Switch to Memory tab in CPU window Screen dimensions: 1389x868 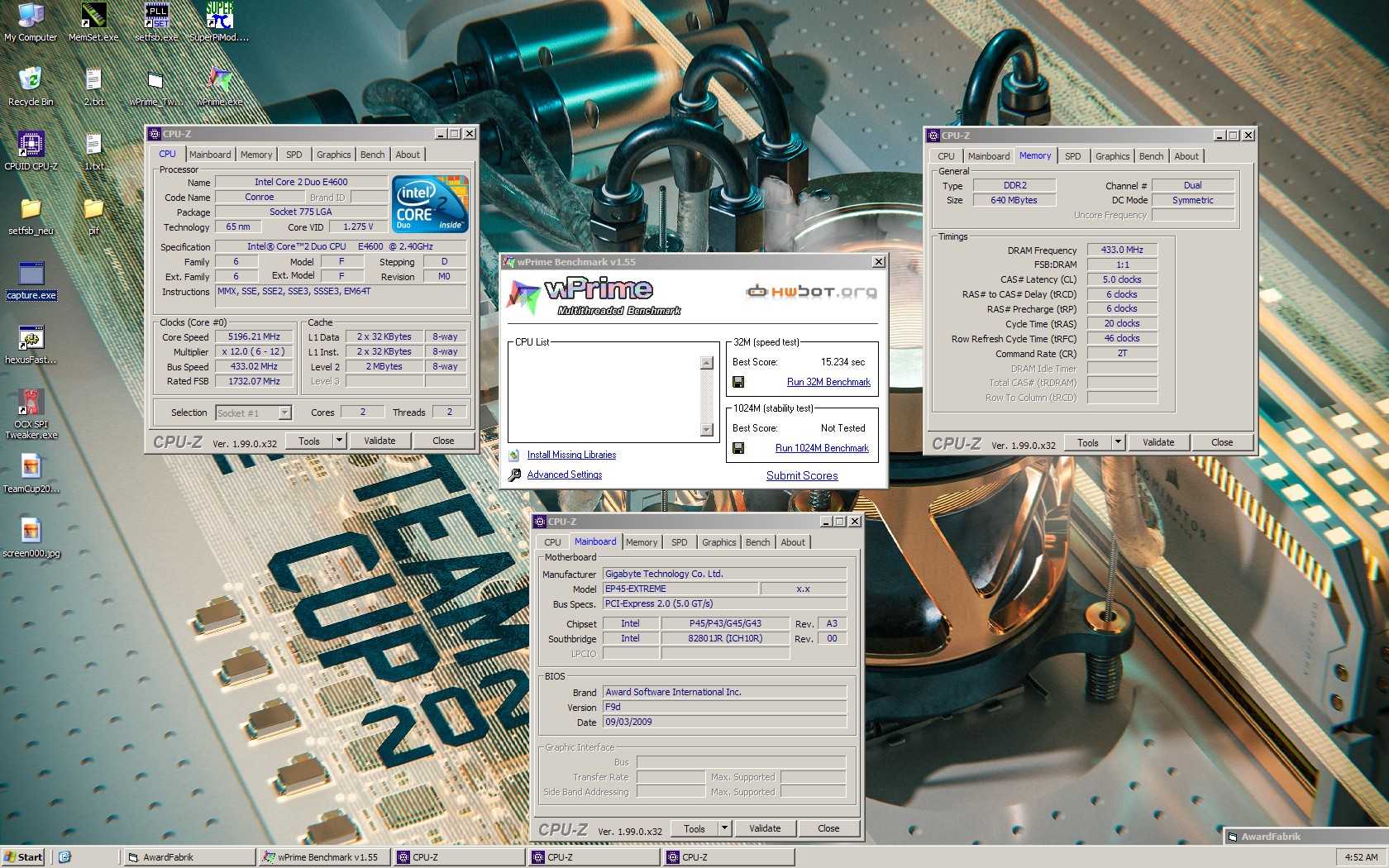point(256,155)
